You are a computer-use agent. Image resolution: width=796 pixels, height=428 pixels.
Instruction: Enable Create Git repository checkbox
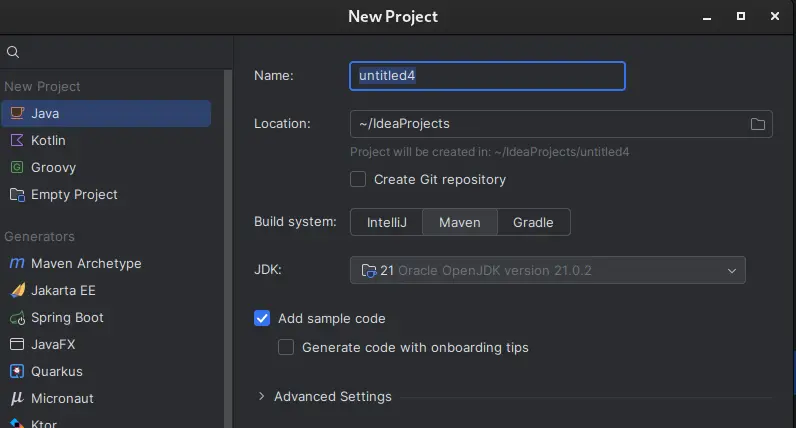pos(358,179)
